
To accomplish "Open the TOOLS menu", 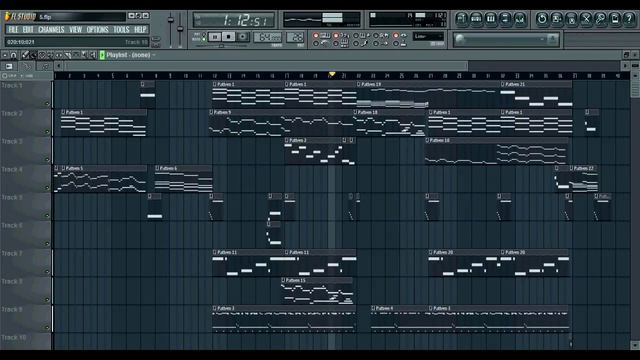I will (121, 30).
